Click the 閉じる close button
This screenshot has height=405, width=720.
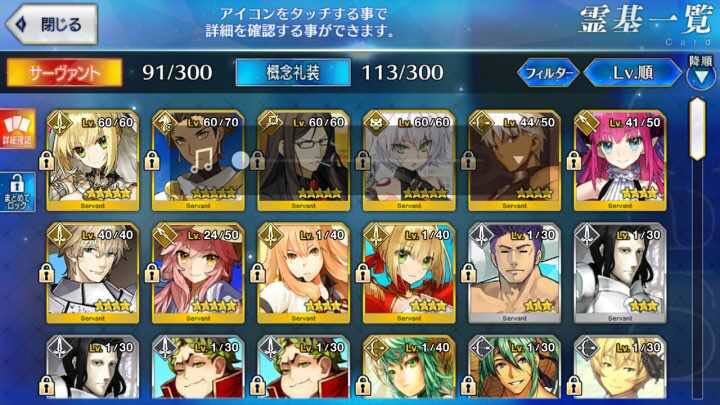[52, 24]
